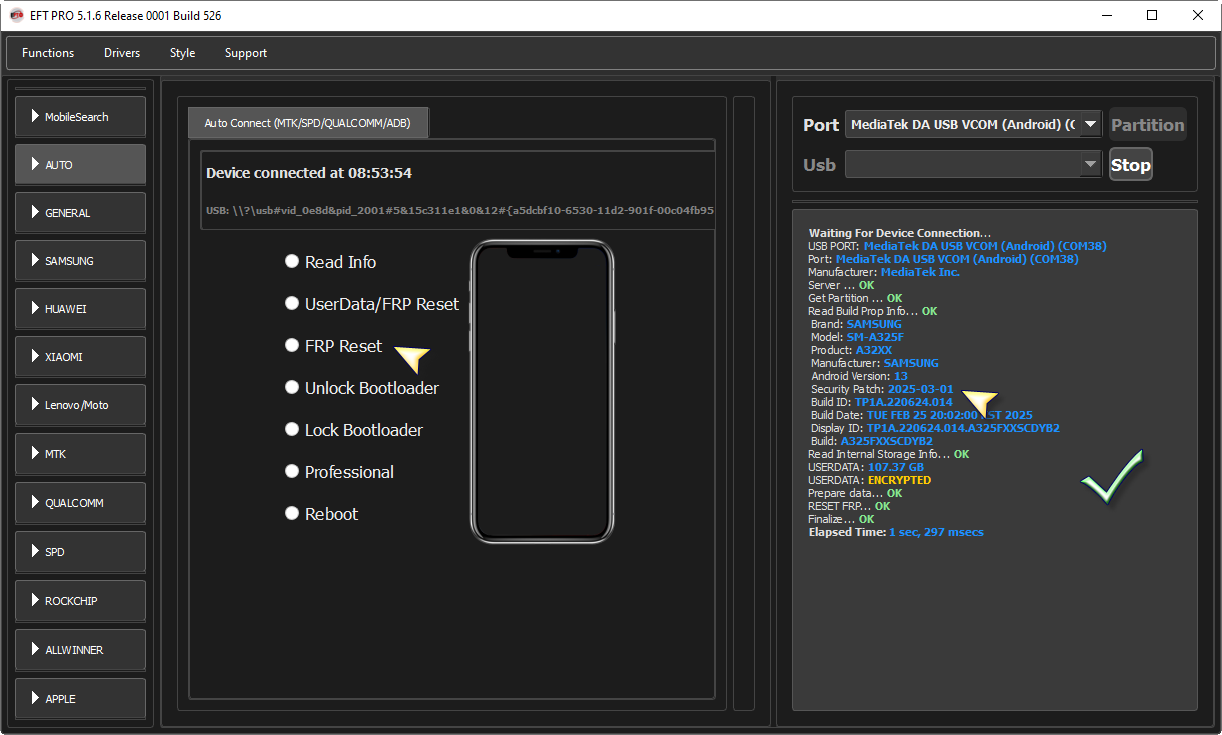
Task: Click the phone preview image
Action: click(542, 392)
